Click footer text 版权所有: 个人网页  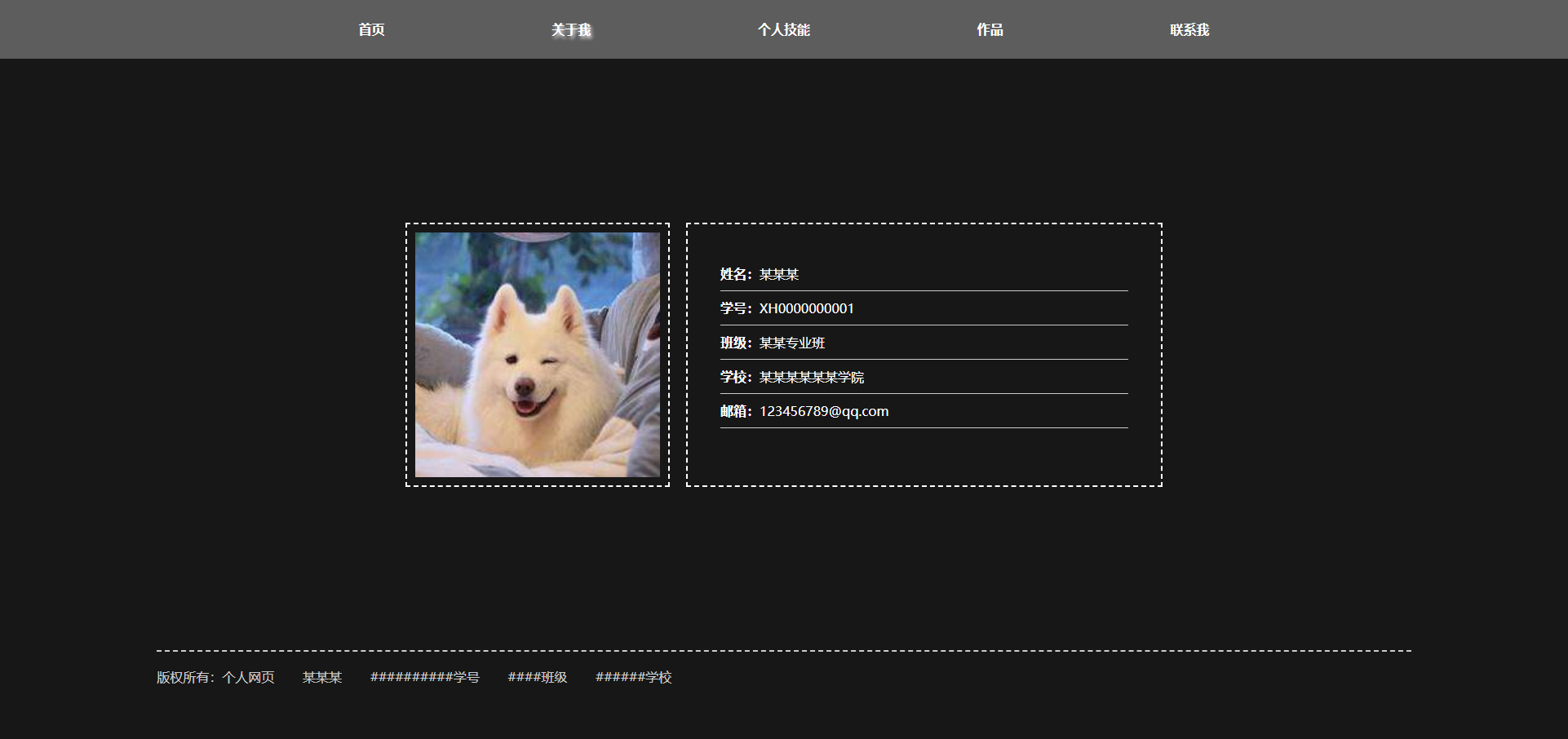[215, 677]
